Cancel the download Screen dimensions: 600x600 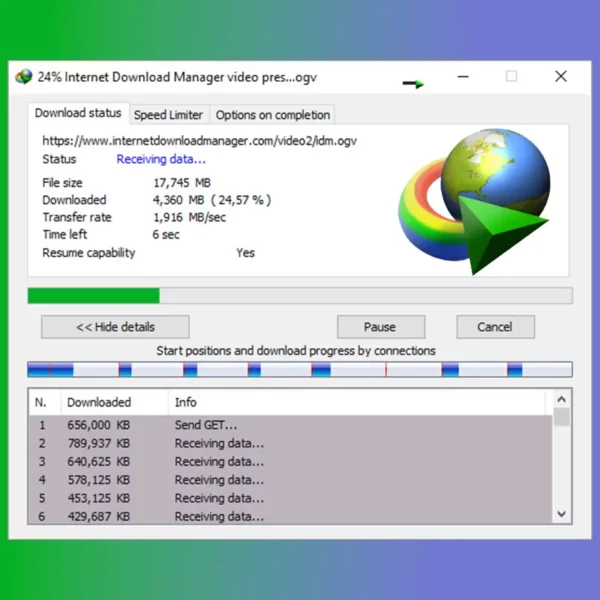point(496,327)
